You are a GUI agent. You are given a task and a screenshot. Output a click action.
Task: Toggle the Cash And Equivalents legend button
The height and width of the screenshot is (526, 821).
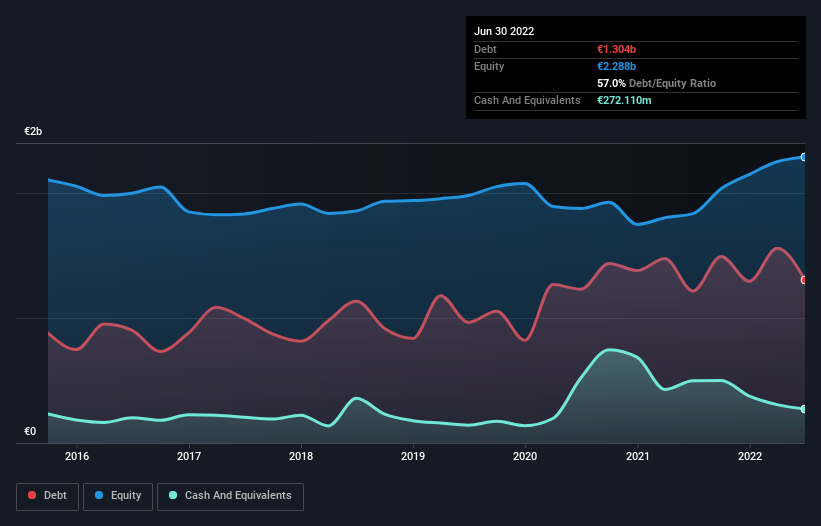(230, 496)
